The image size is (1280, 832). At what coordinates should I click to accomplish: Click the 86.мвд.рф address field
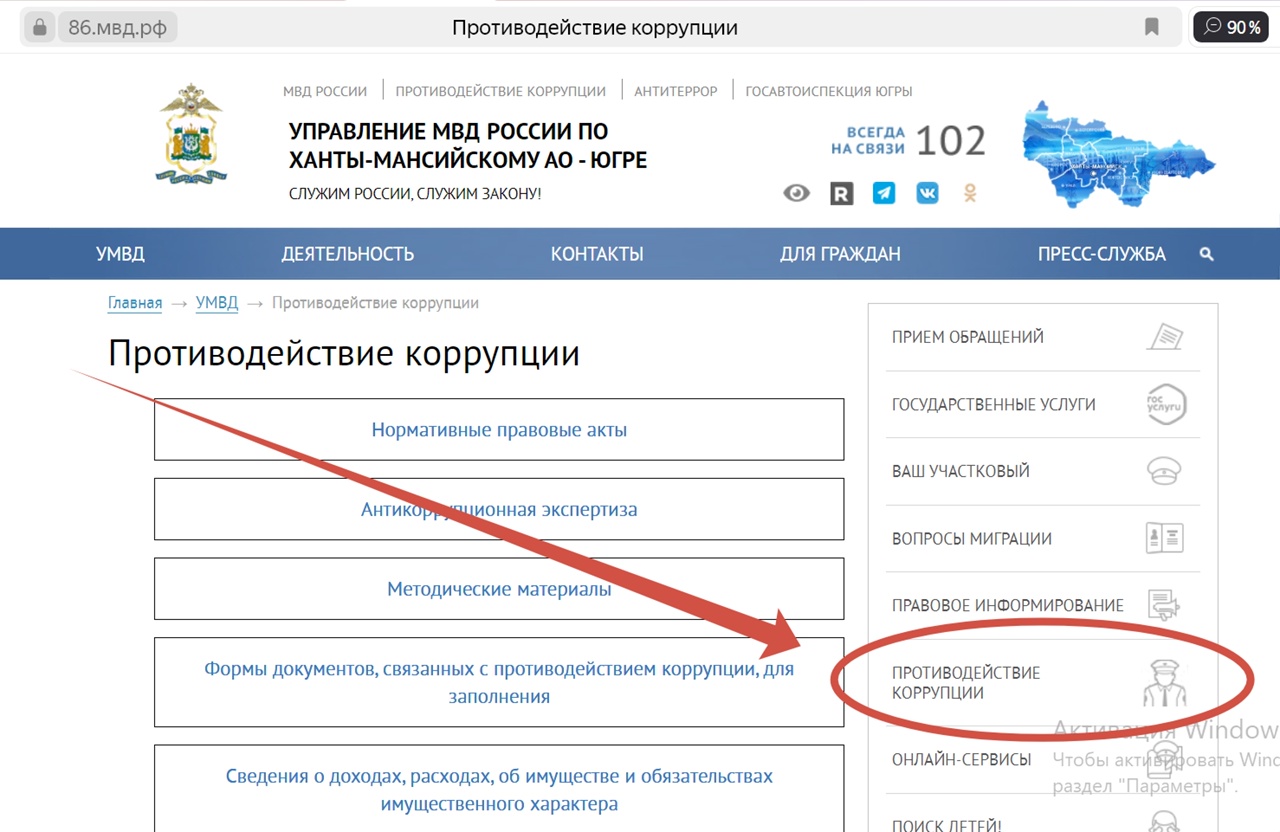point(116,27)
